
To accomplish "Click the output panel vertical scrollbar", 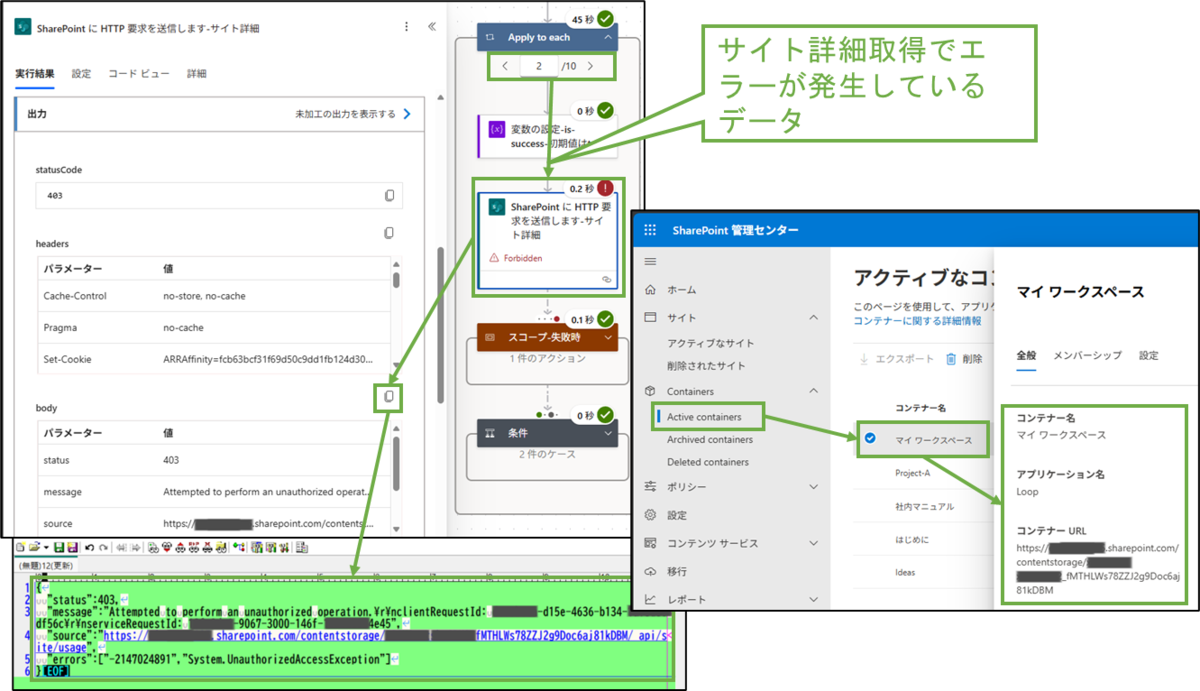I will pos(439,325).
